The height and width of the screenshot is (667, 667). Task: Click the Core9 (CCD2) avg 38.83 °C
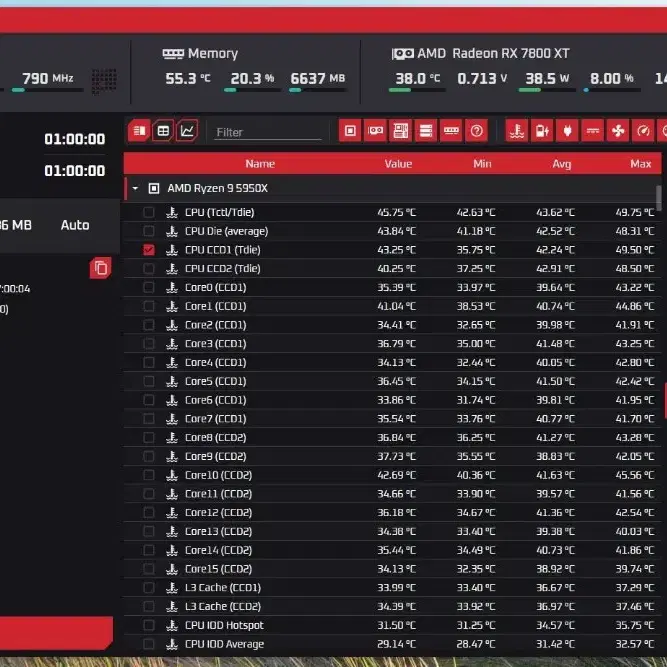click(x=555, y=456)
